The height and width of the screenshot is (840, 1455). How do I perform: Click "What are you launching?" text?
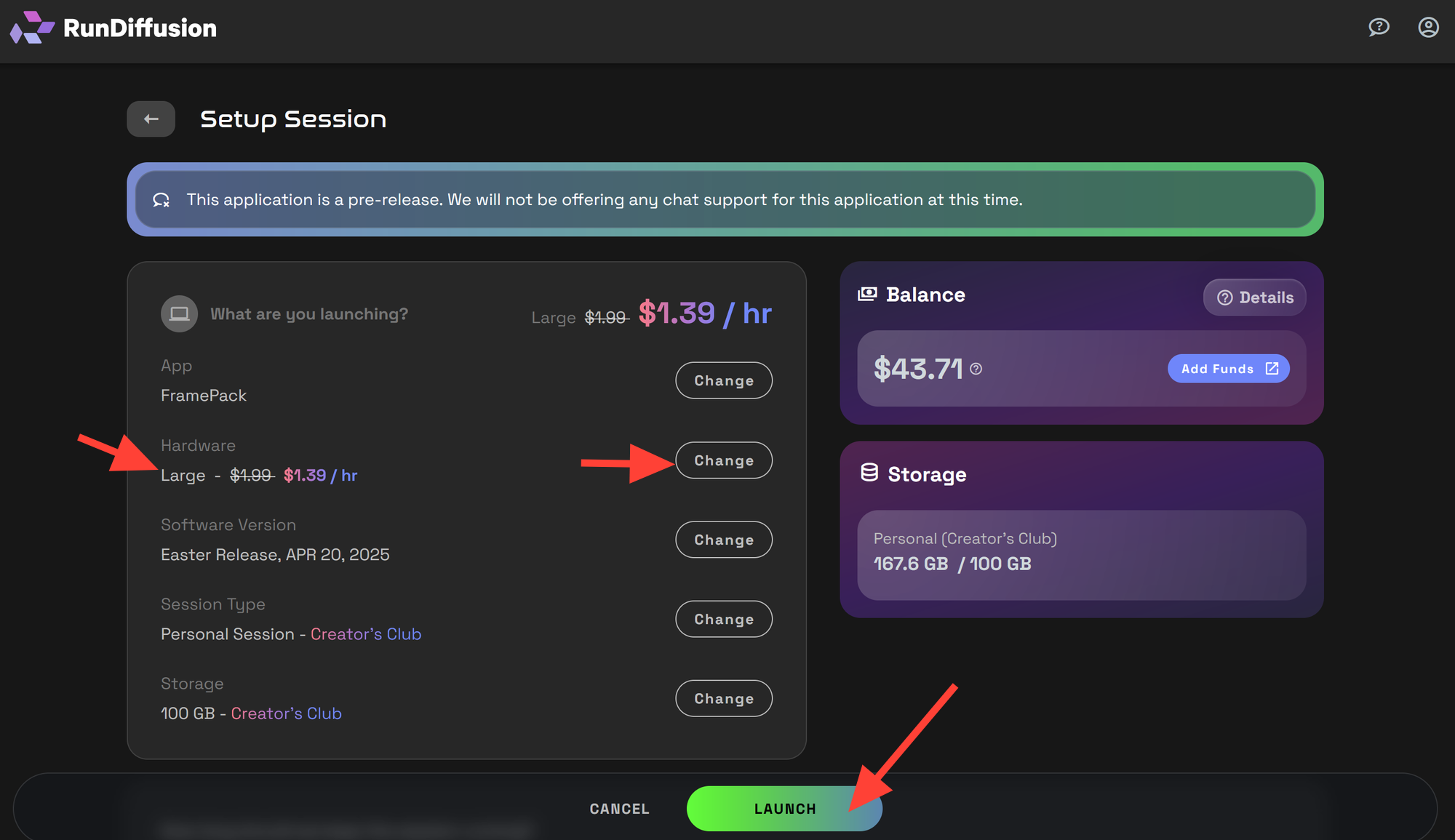click(309, 314)
